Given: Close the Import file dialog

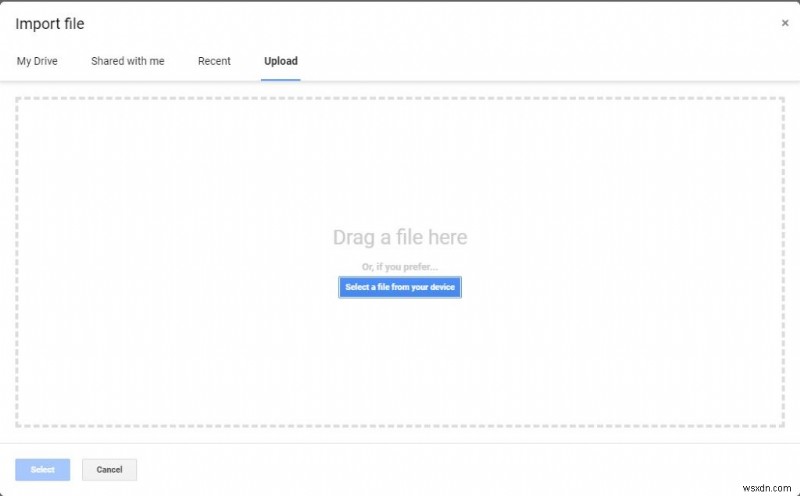Looking at the screenshot, I should coord(785,23).
